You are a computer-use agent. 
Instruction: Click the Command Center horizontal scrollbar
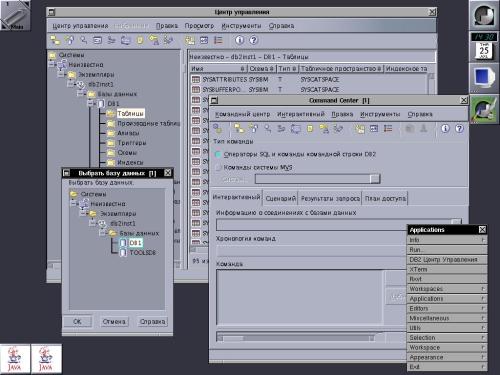(297, 338)
